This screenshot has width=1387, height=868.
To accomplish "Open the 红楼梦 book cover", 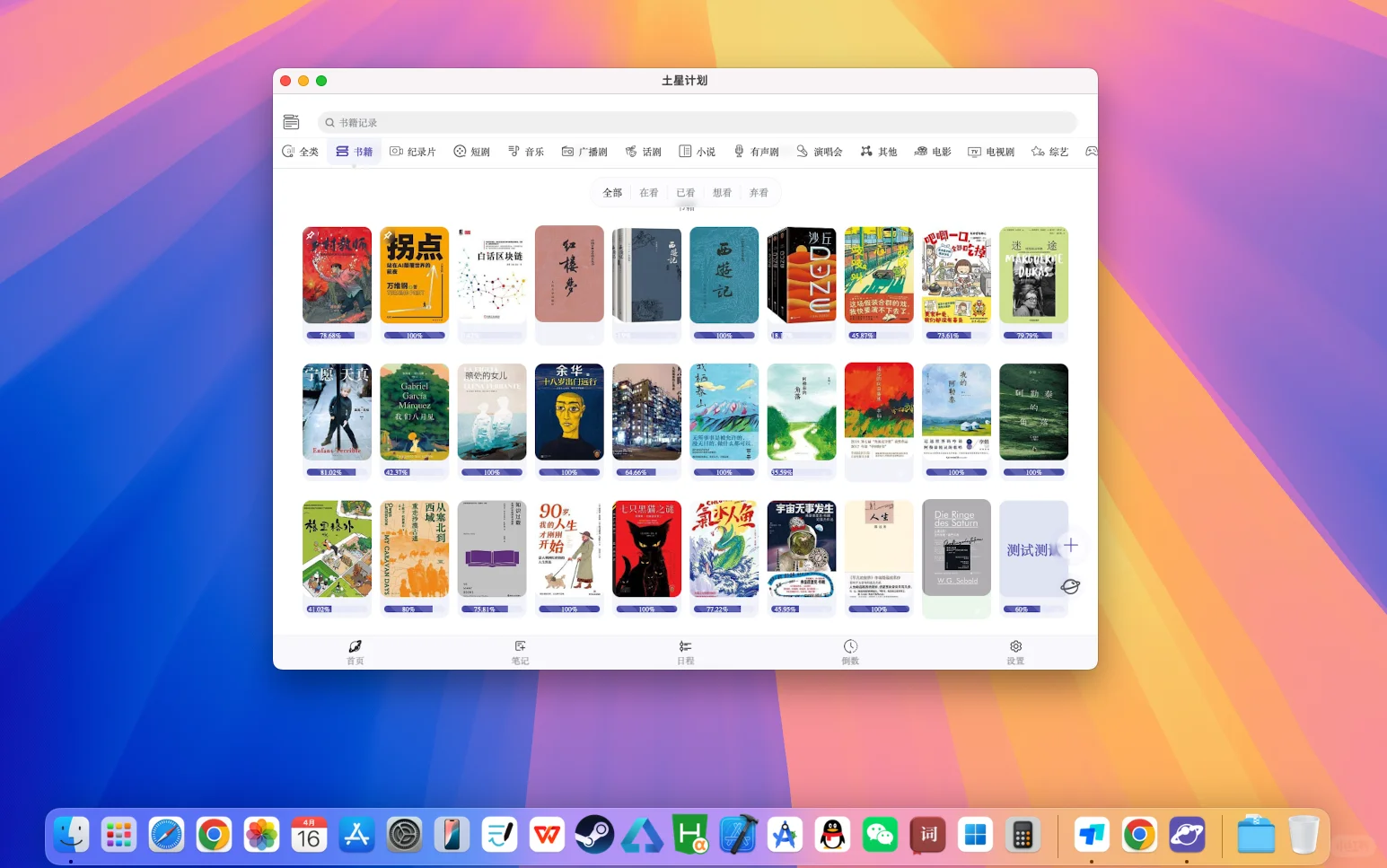I will click(x=569, y=274).
